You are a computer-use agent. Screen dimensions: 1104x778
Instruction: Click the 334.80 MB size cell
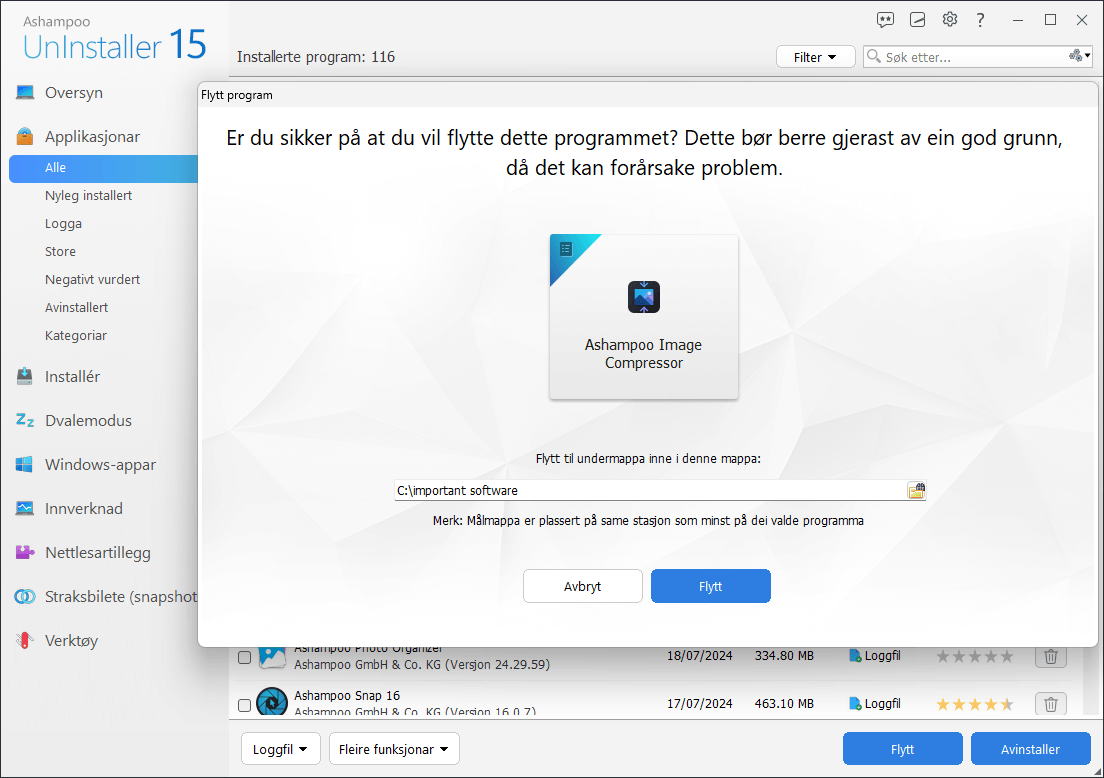coord(784,655)
